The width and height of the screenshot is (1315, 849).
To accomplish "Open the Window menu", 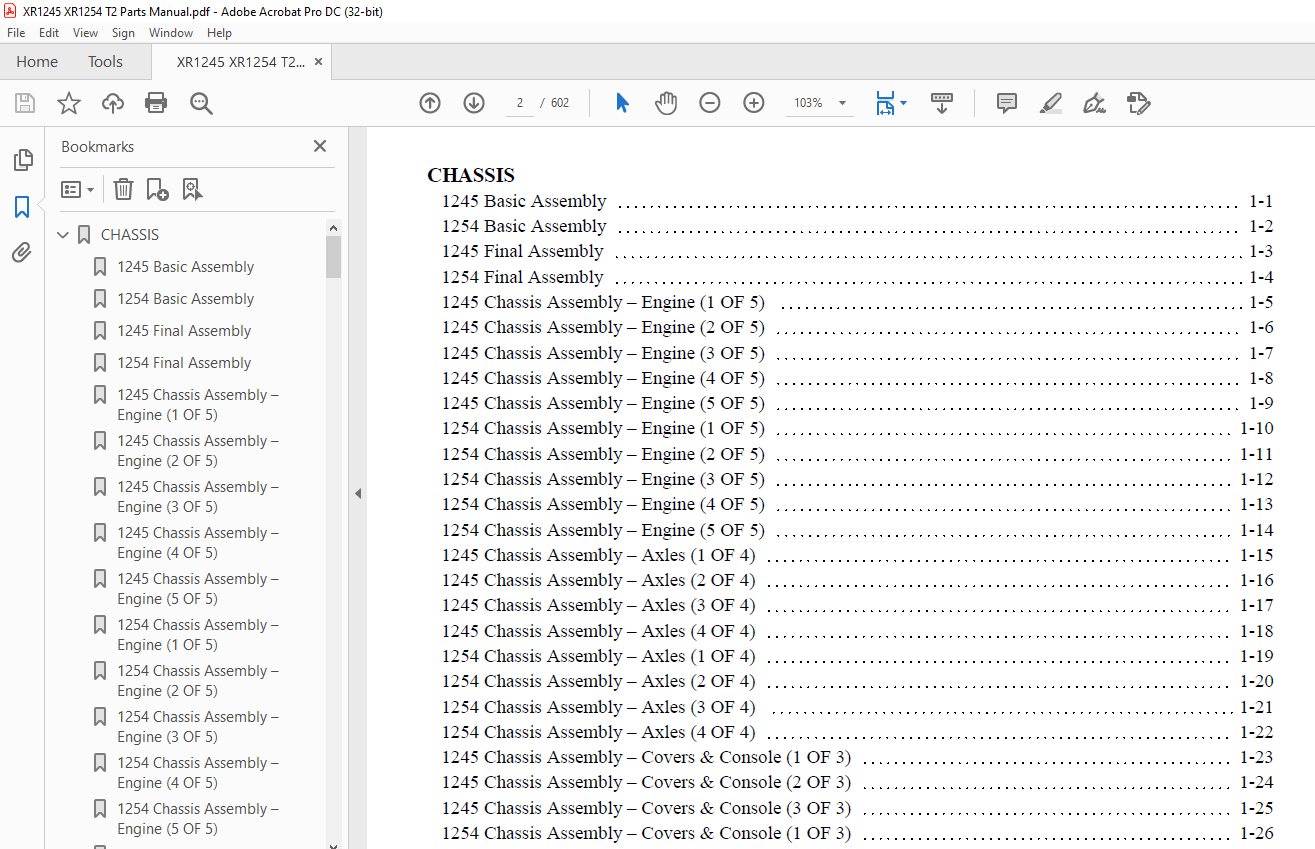I will pyautogui.click(x=171, y=33).
